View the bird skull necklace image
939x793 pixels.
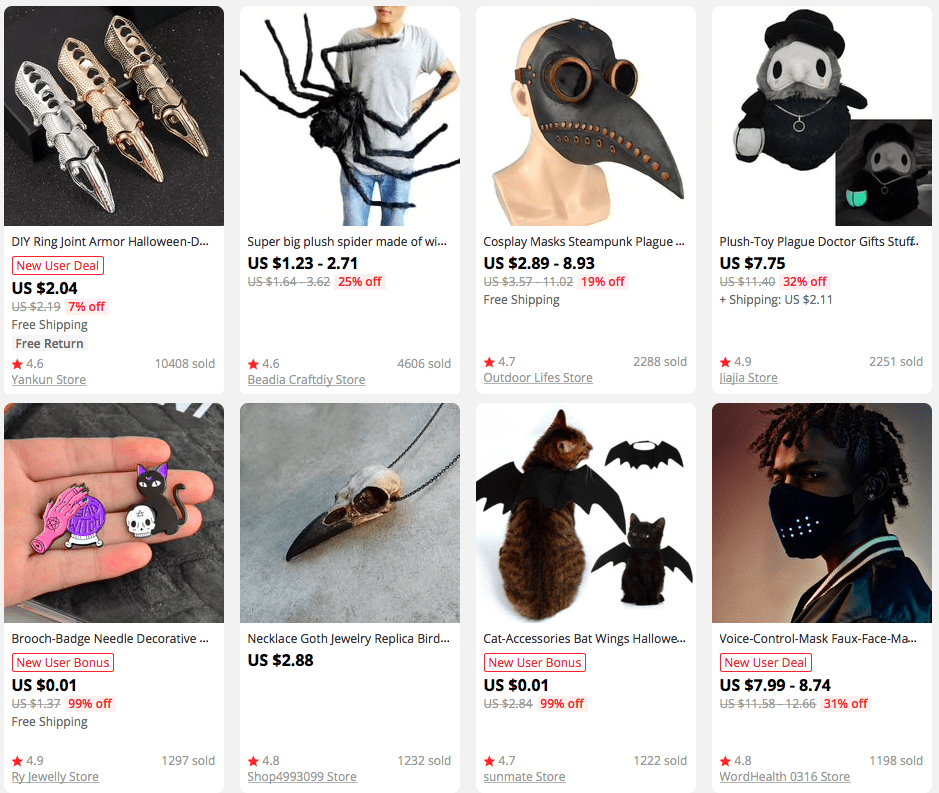tap(350, 513)
